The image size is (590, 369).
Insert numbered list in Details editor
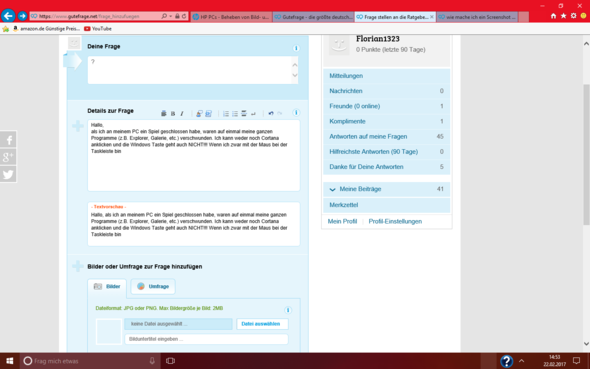coord(226,114)
